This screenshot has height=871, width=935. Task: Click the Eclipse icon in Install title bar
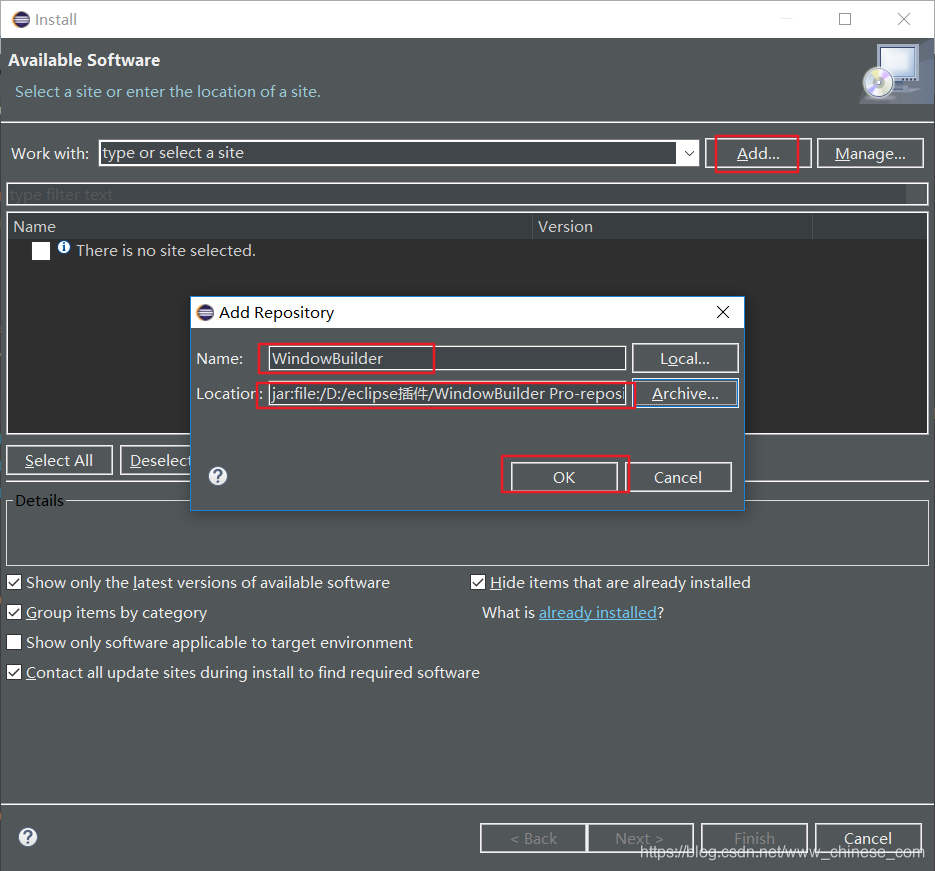point(21,20)
